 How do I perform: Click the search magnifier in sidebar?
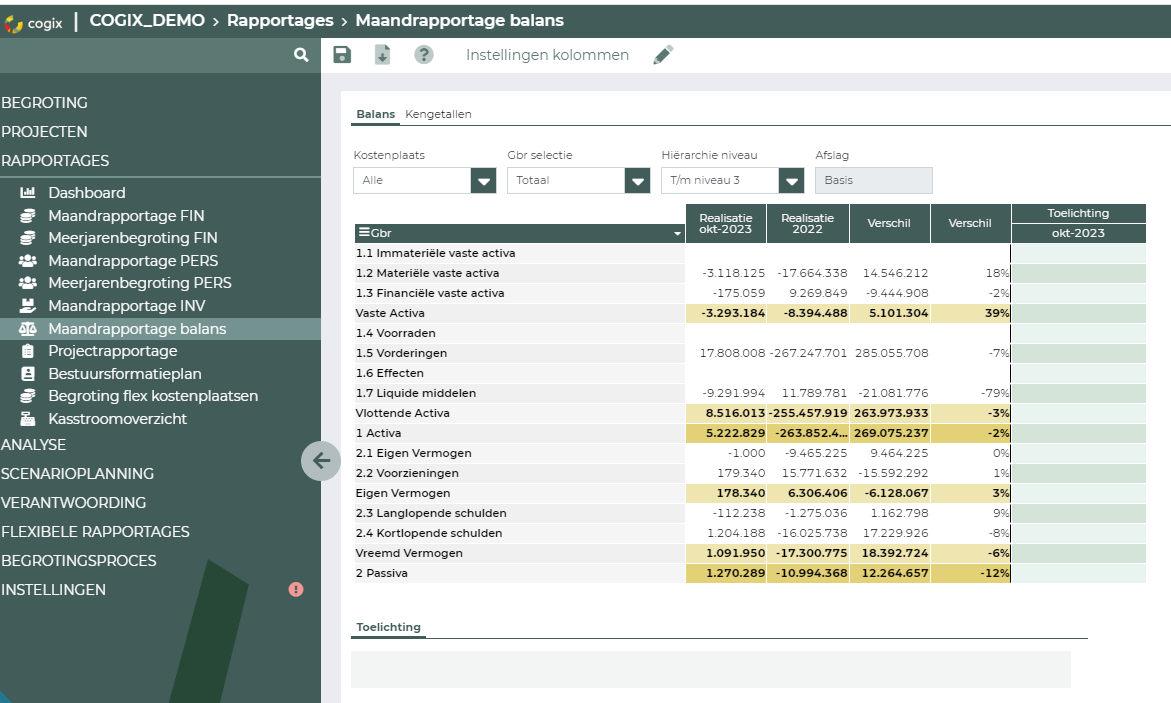(301, 56)
